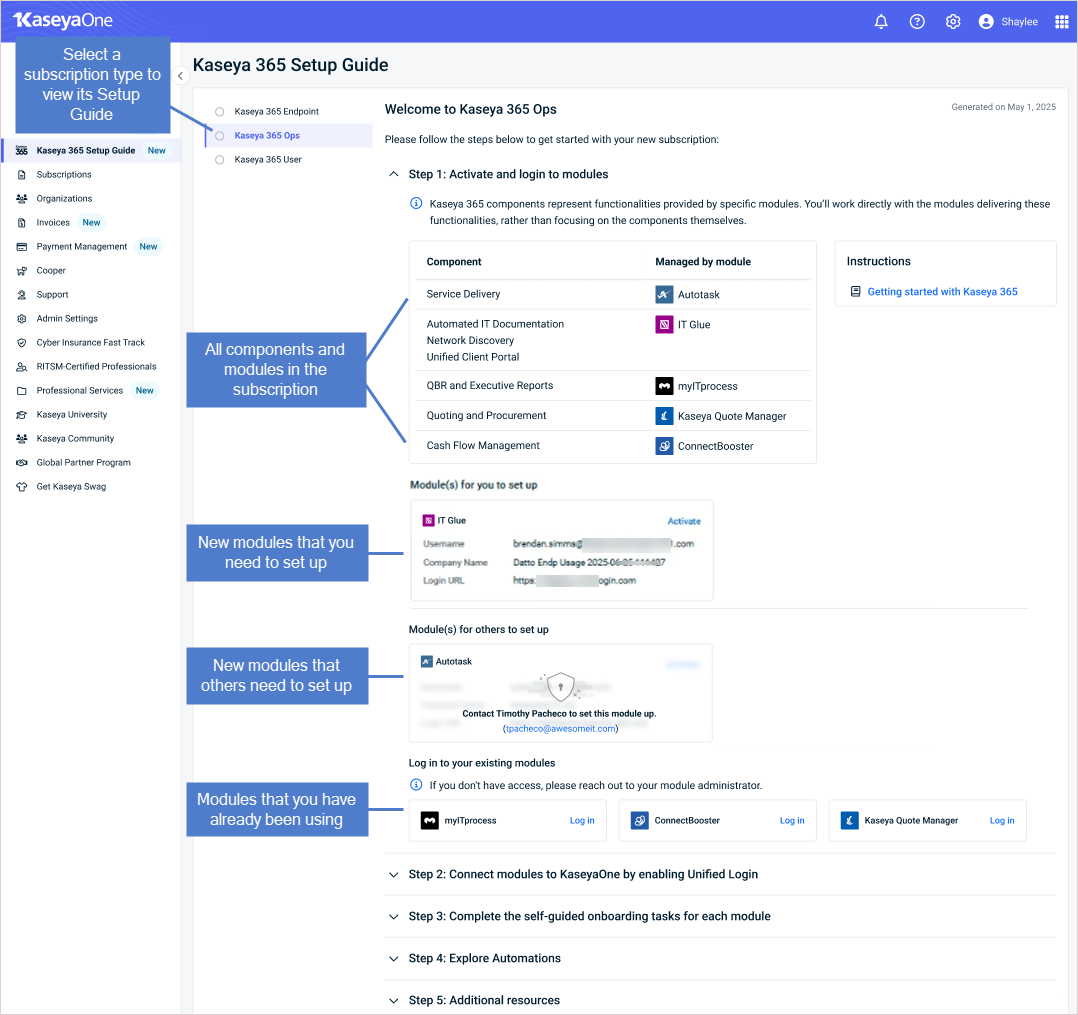Open the settings gear icon in header
This screenshot has width=1078, height=1015.
click(x=952, y=22)
